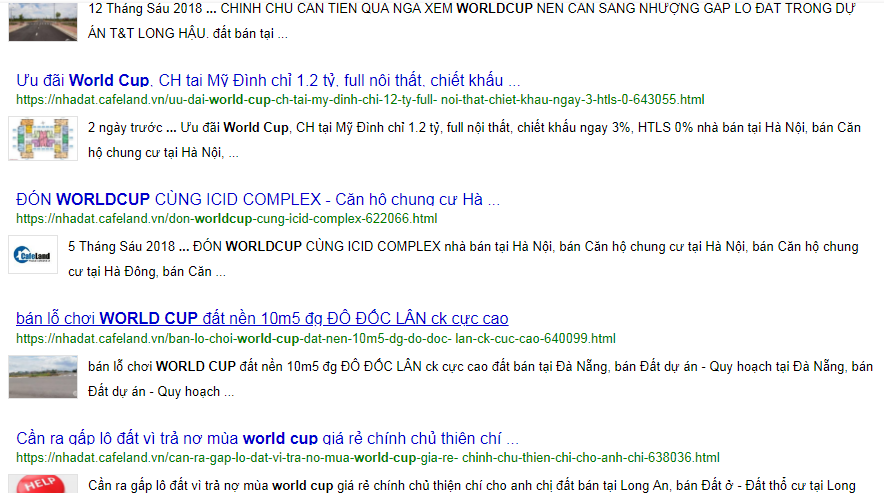Image resolution: width=884 pixels, height=493 pixels.
Task: Open 'ĐÓN WORLDCUP CÙNG ICID COMPLEX' result title
Action: pos(258,199)
